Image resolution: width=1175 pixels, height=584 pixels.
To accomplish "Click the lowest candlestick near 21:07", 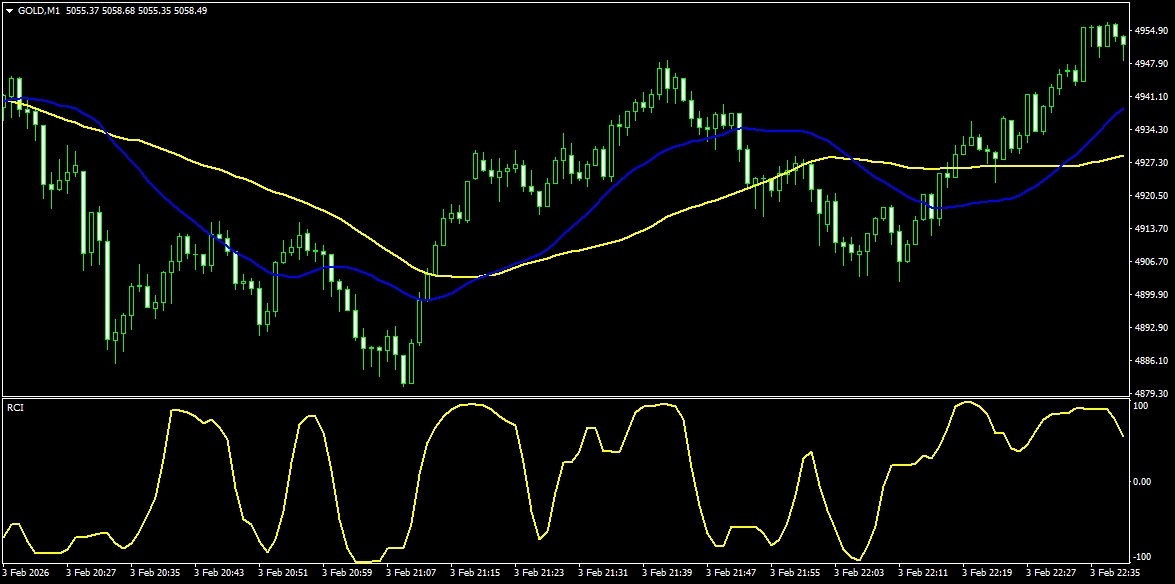I will pyautogui.click(x=405, y=372).
